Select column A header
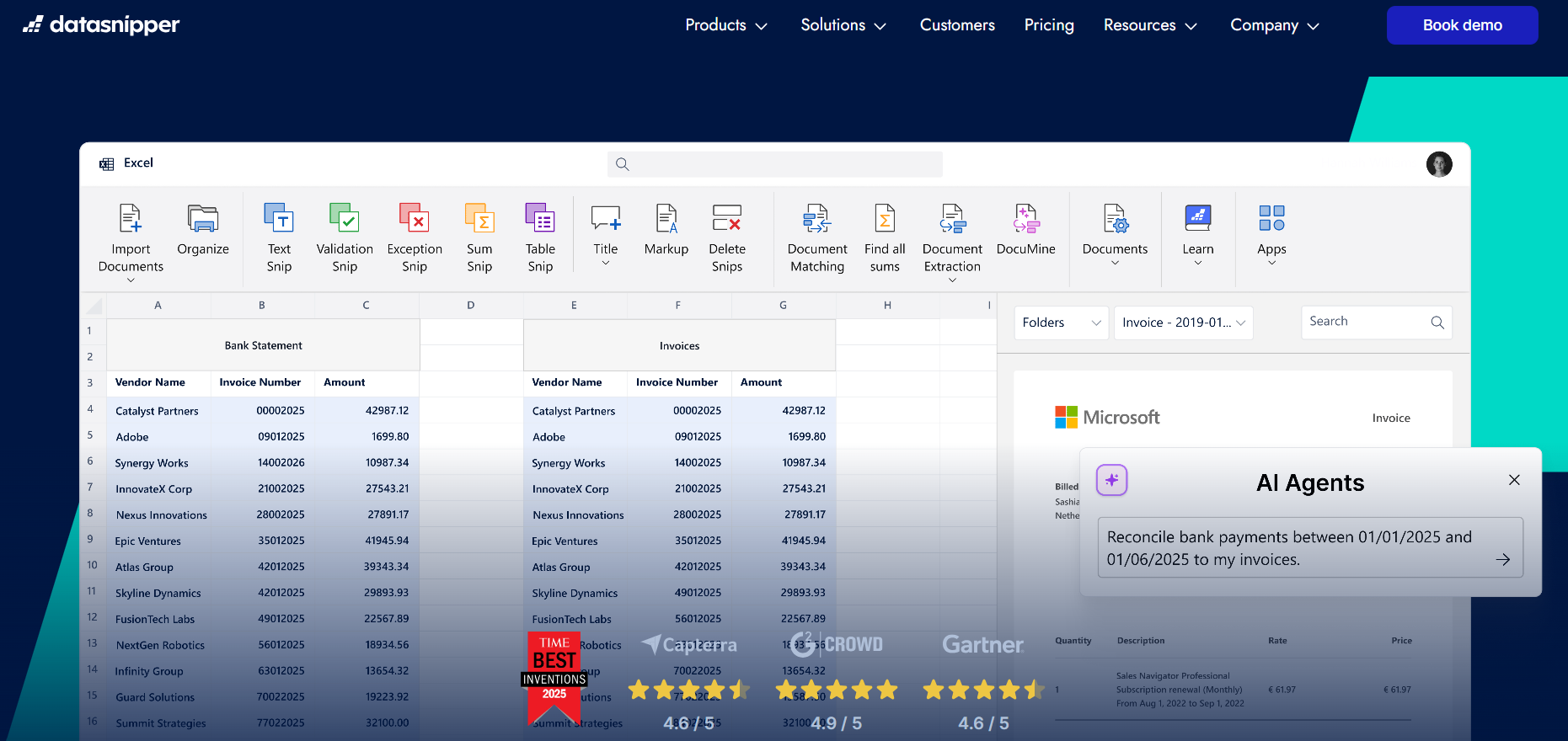Image resolution: width=1568 pixels, height=741 pixels. [158, 306]
